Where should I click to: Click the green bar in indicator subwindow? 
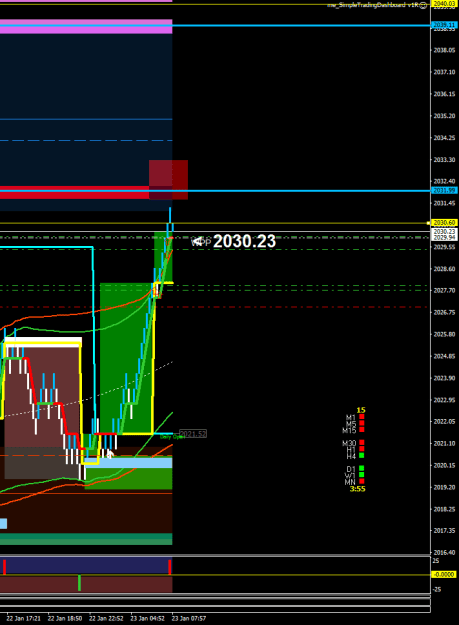tap(79, 583)
